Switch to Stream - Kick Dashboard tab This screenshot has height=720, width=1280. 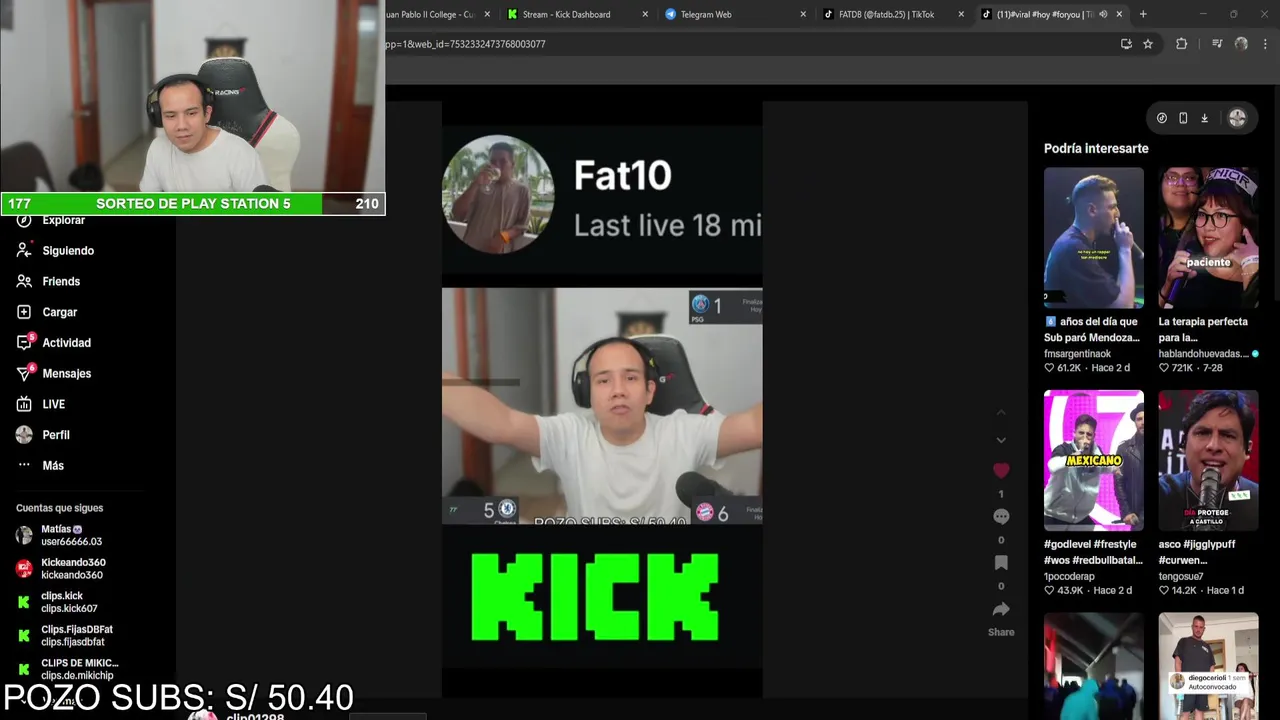[x=566, y=14]
